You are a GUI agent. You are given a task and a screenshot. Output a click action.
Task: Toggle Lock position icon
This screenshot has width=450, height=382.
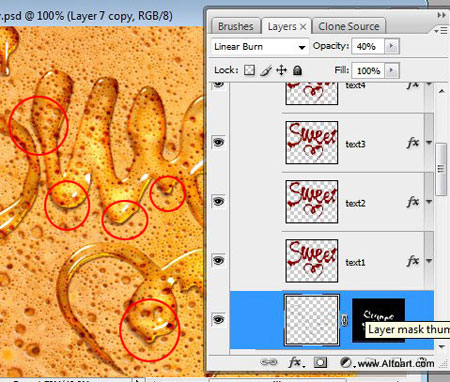[282, 70]
